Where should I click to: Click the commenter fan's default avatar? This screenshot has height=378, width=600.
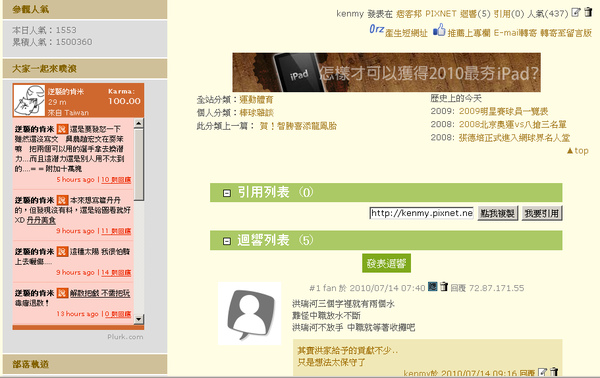coord(249,314)
